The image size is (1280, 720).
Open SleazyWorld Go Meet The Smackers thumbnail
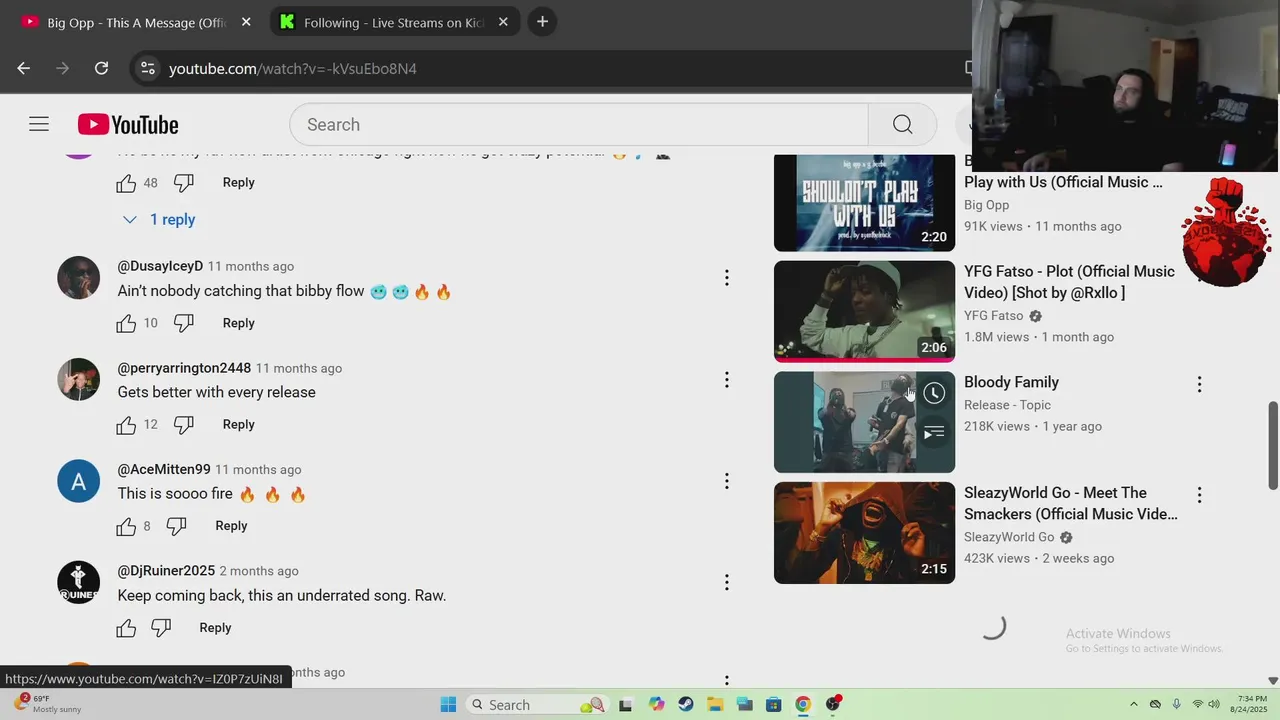[x=864, y=533]
